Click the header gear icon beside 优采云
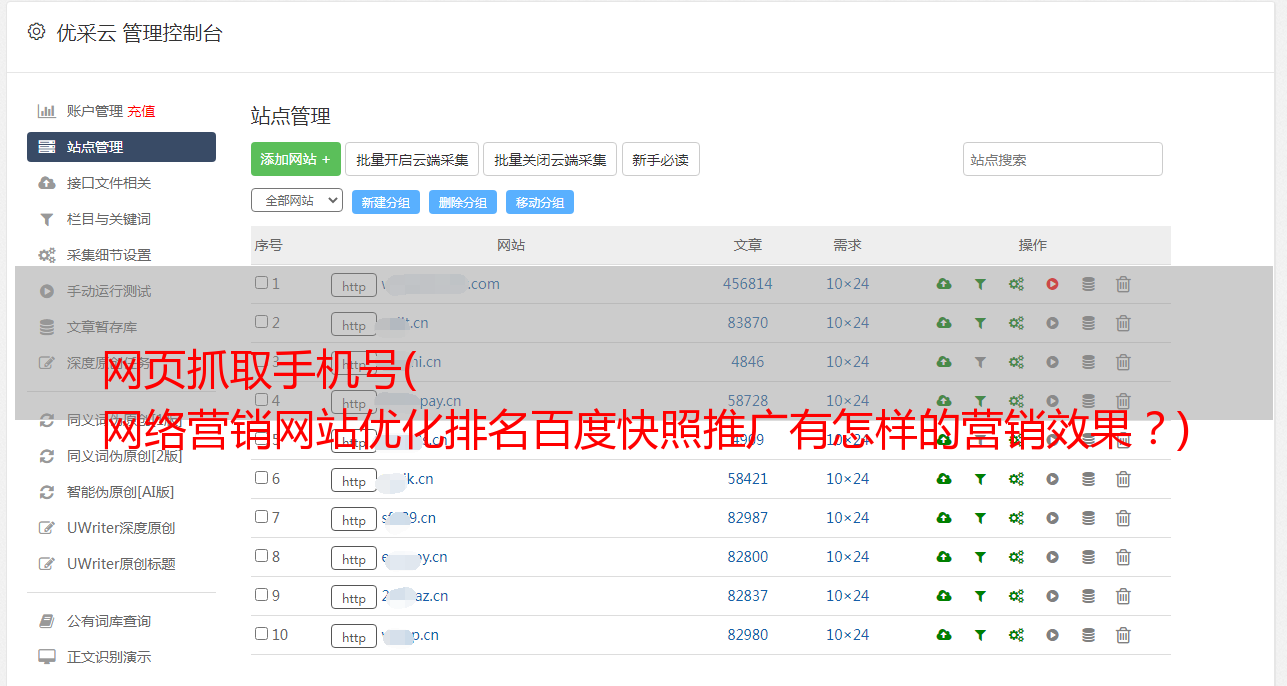This screenshot has height=686, width=1287. tap(37, 32)
